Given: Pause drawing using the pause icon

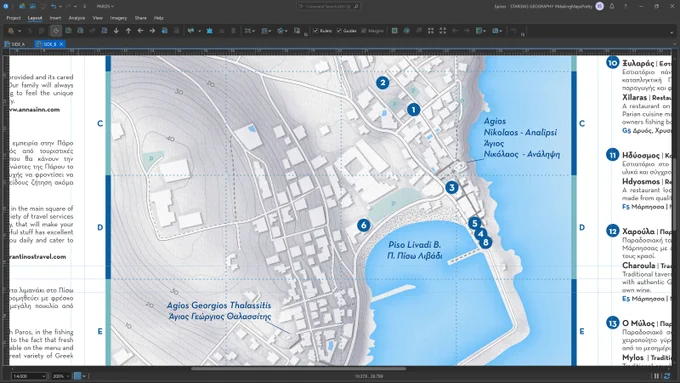Looking at the screenshot, I should click(x=657, y=376).
